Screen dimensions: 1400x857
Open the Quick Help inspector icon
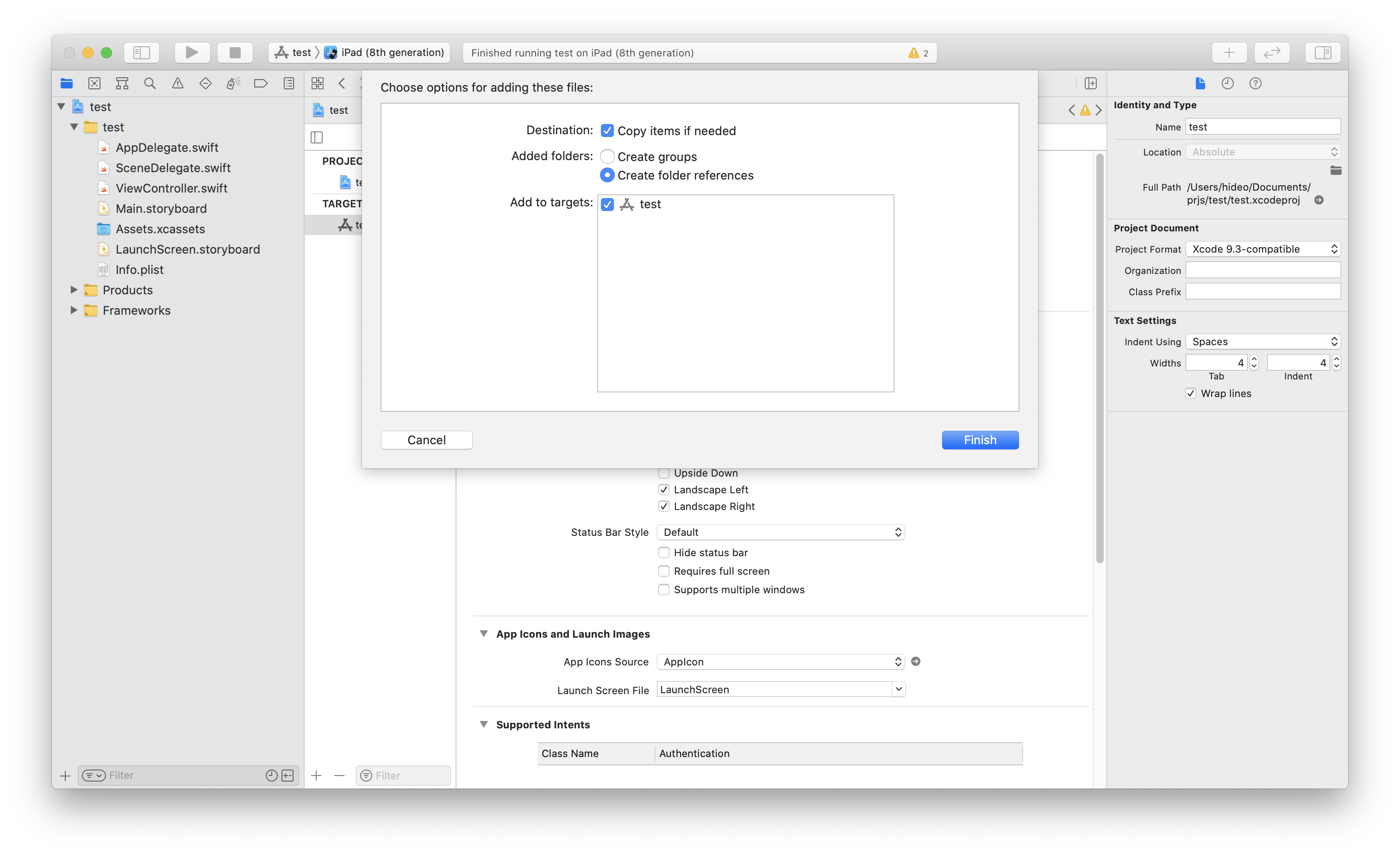pyautogui.click(x=1255, y=83)
